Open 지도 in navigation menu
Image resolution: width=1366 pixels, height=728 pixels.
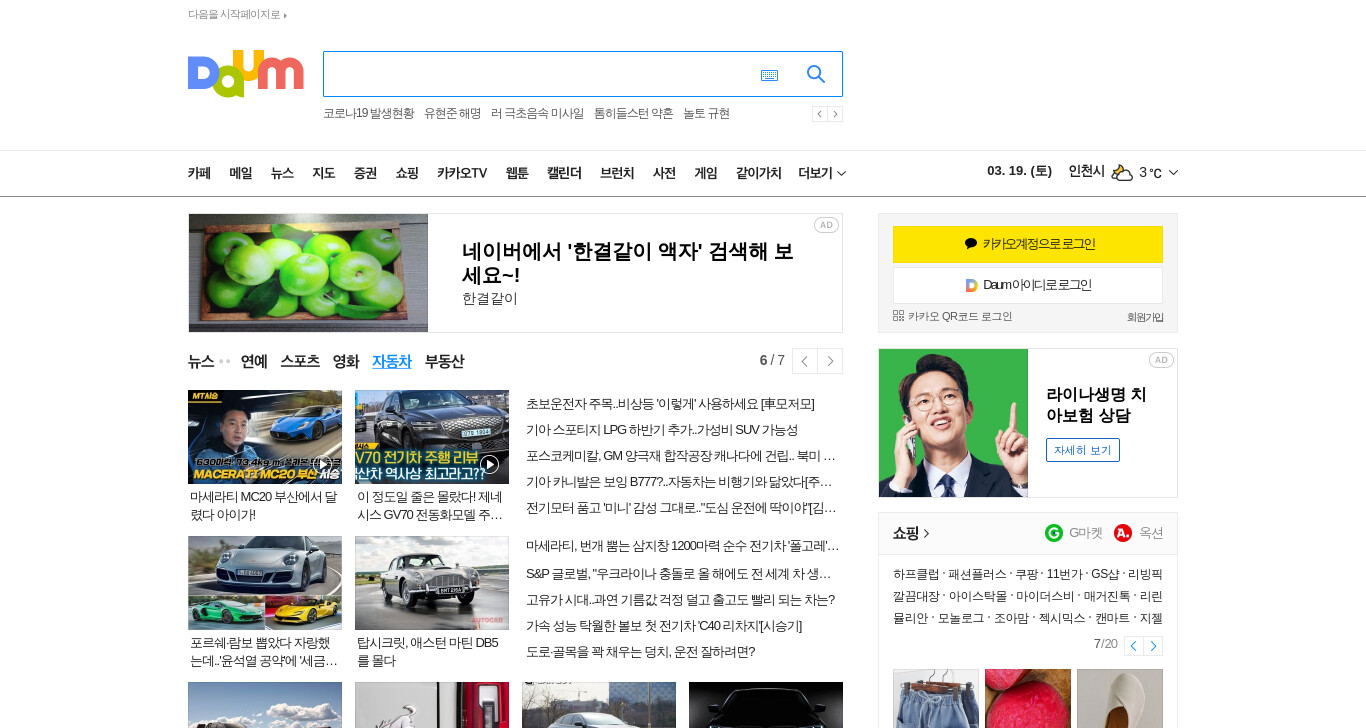coord(323,173)
